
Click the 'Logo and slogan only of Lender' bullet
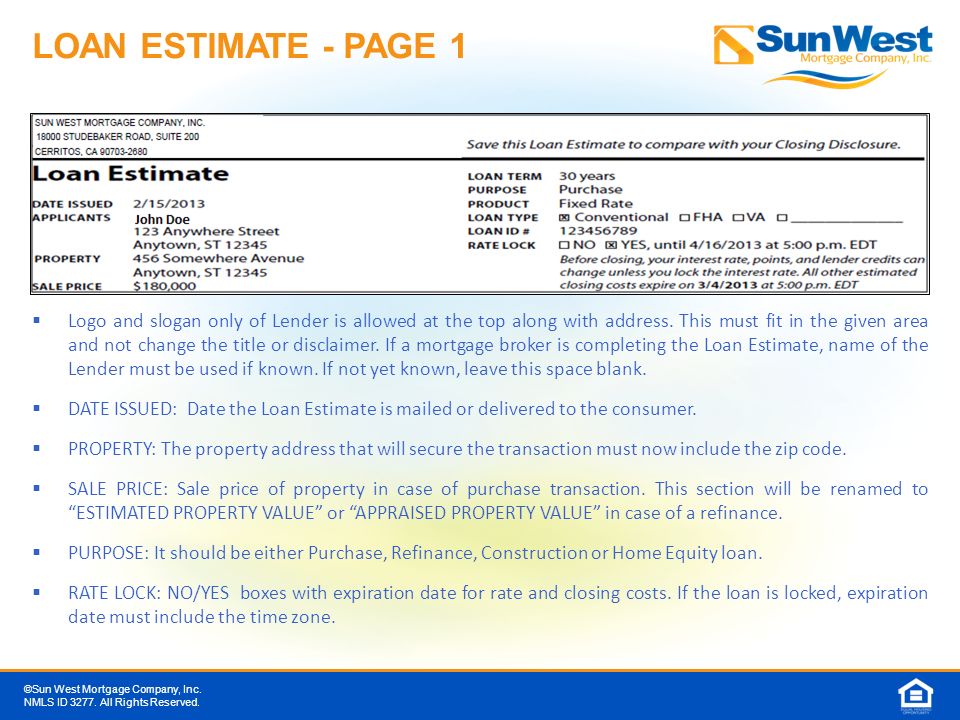tap(498, 345)
